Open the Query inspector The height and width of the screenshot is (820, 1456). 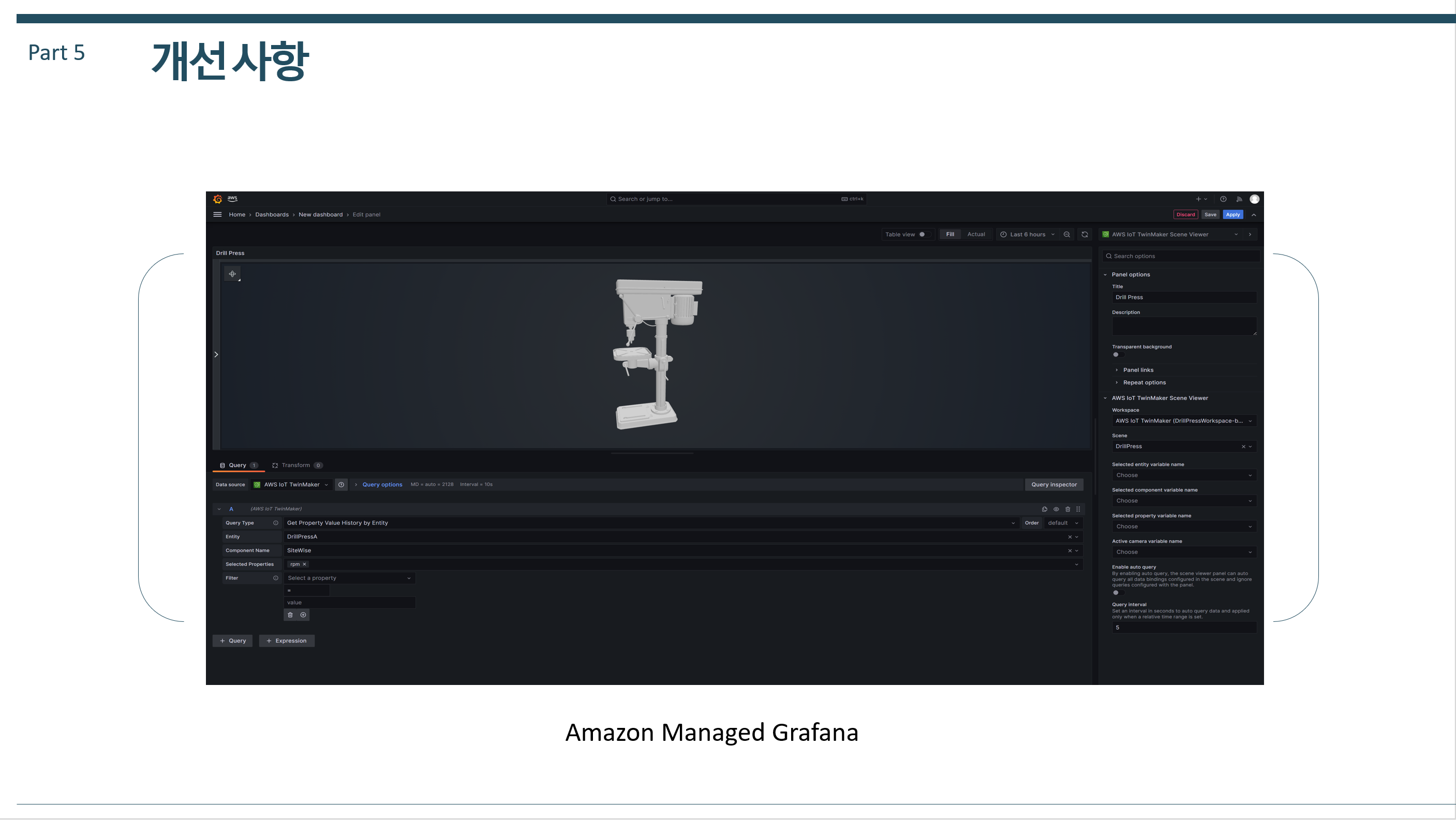pos(1053,485)
